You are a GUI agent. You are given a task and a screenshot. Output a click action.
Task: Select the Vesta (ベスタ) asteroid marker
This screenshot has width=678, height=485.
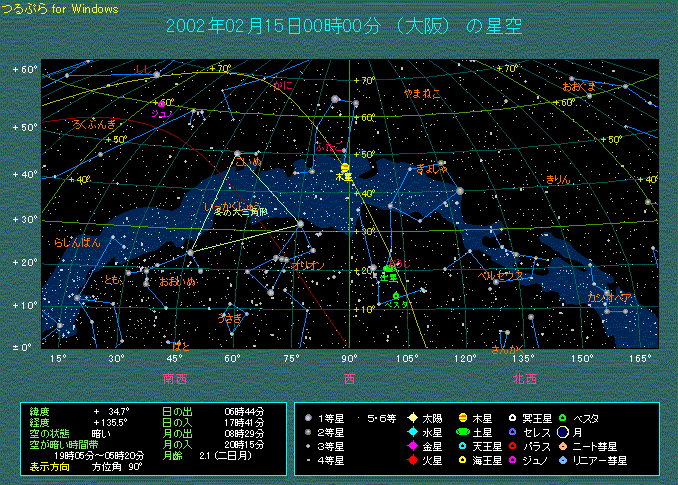(396, 296)
